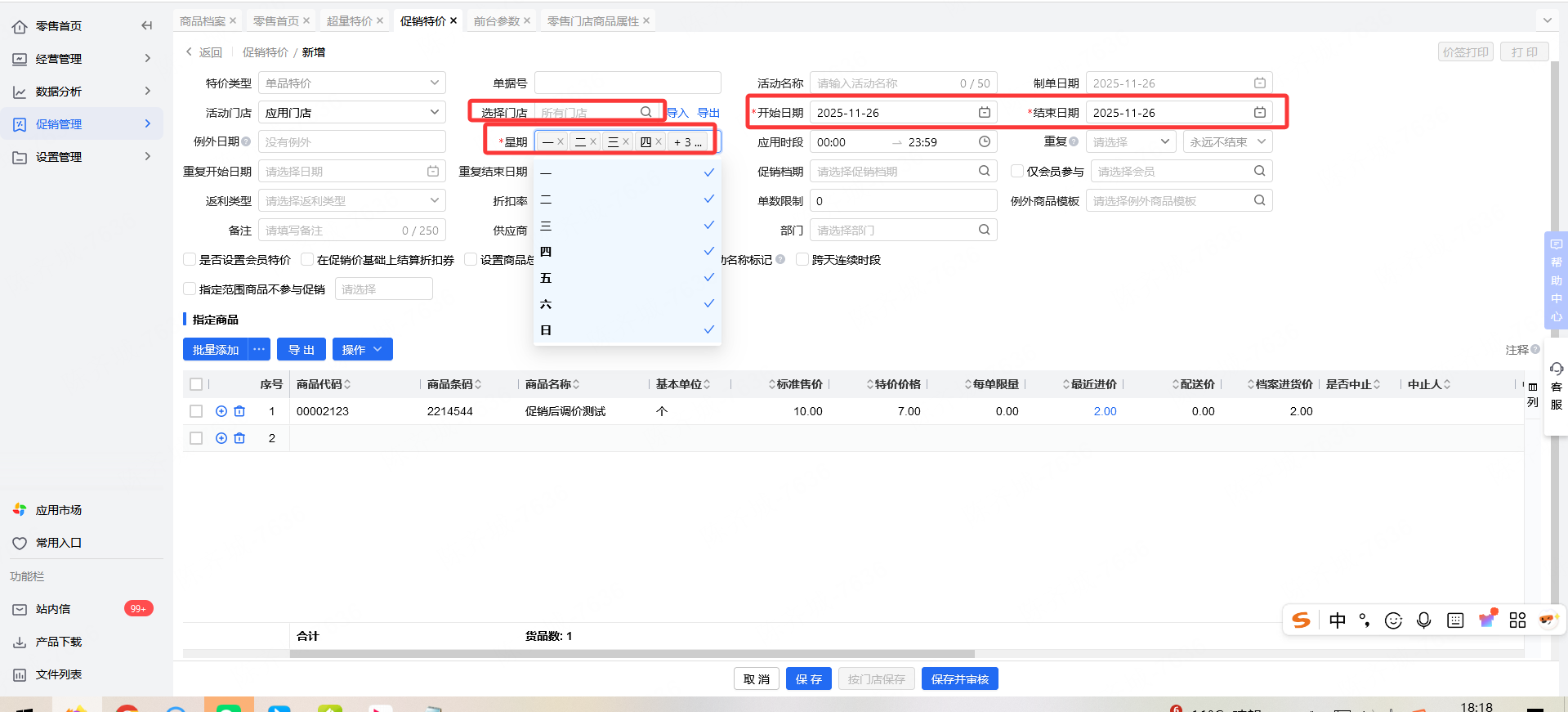Click the add-row plus icon in row 1
This screenshot has width=1568, height=712.
221,411
